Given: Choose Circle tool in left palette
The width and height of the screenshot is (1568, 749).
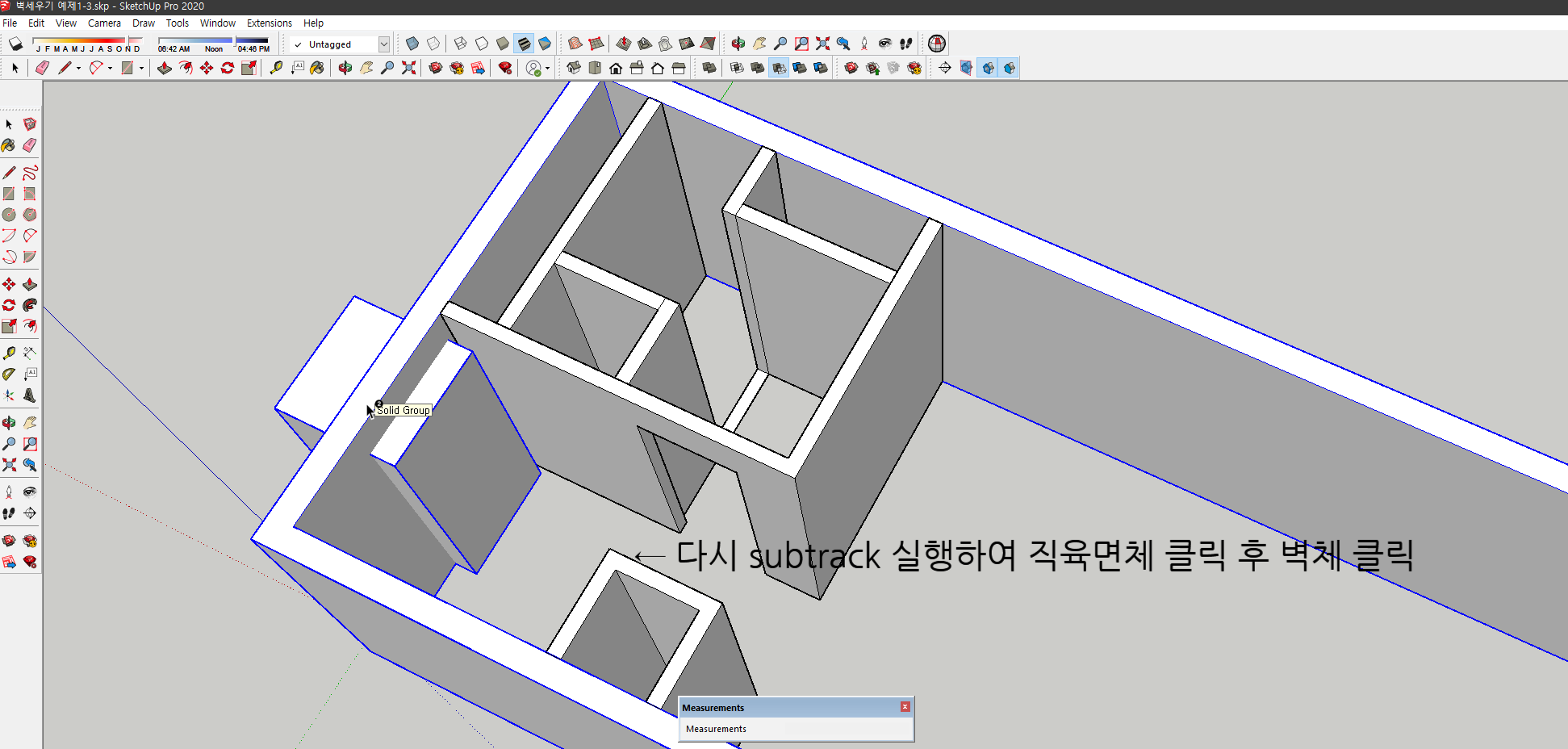Looking at the screenshot, I should pos(9,215).
